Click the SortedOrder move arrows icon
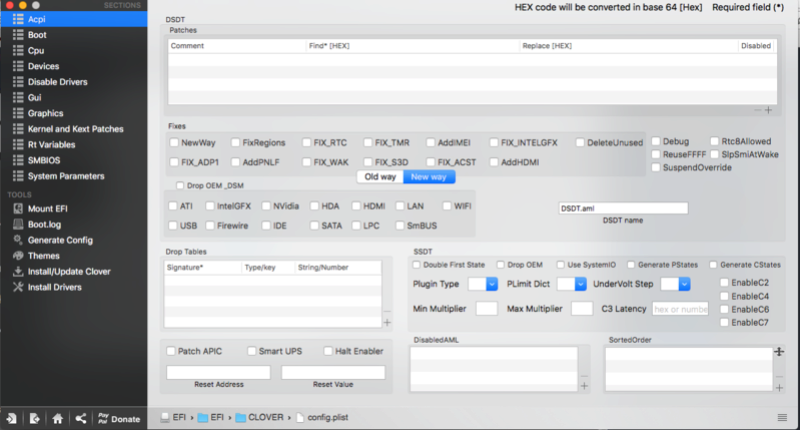 [x=779, y=351]
